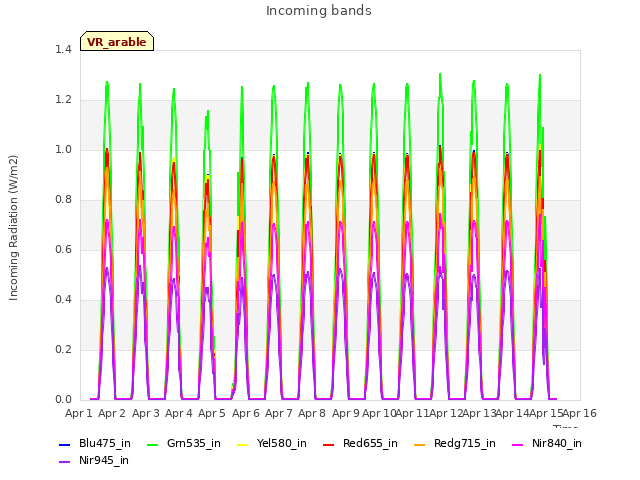Click the 0.6 y-axis tick label

[x=63, y=249]
